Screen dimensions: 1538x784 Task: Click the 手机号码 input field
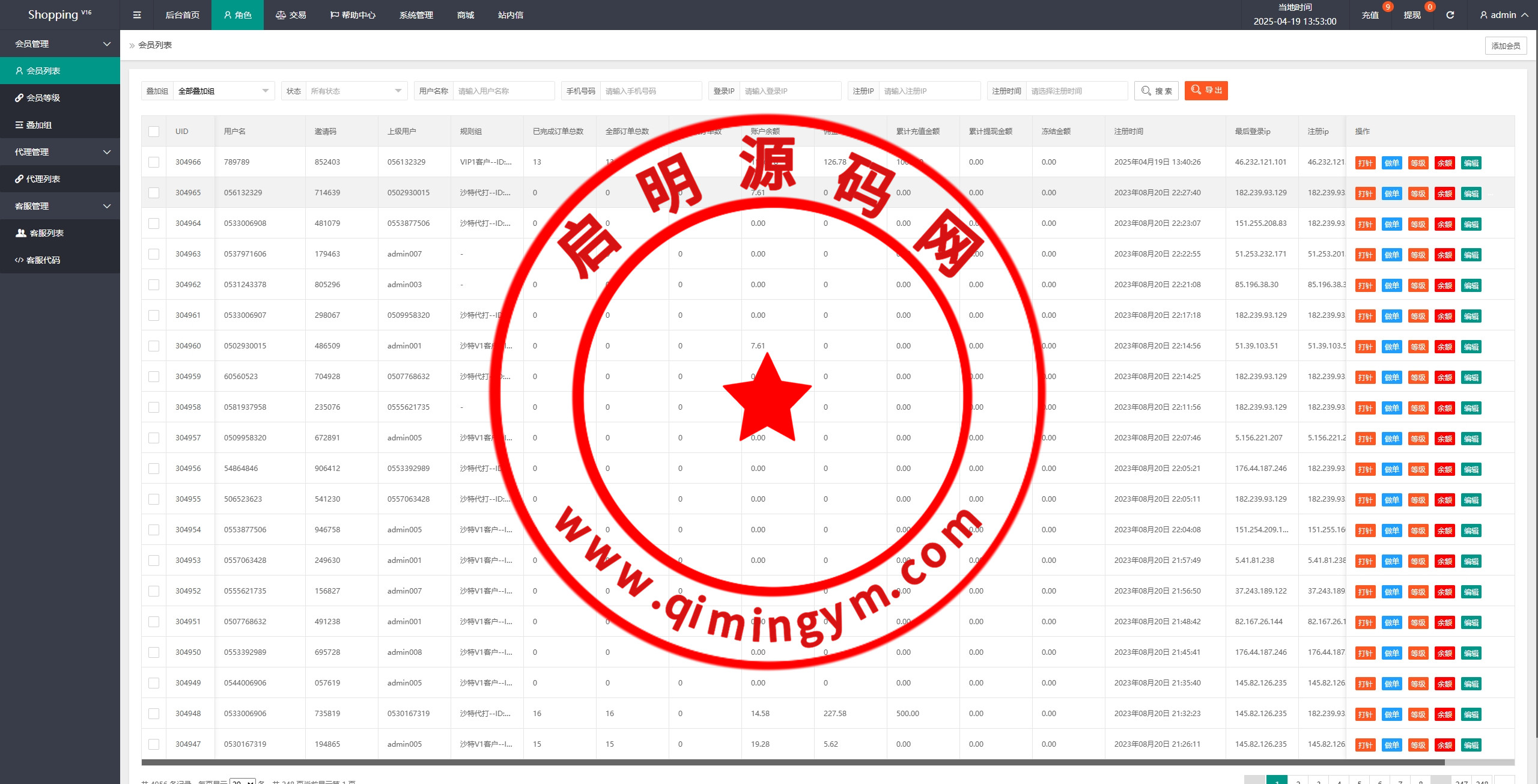651,91
